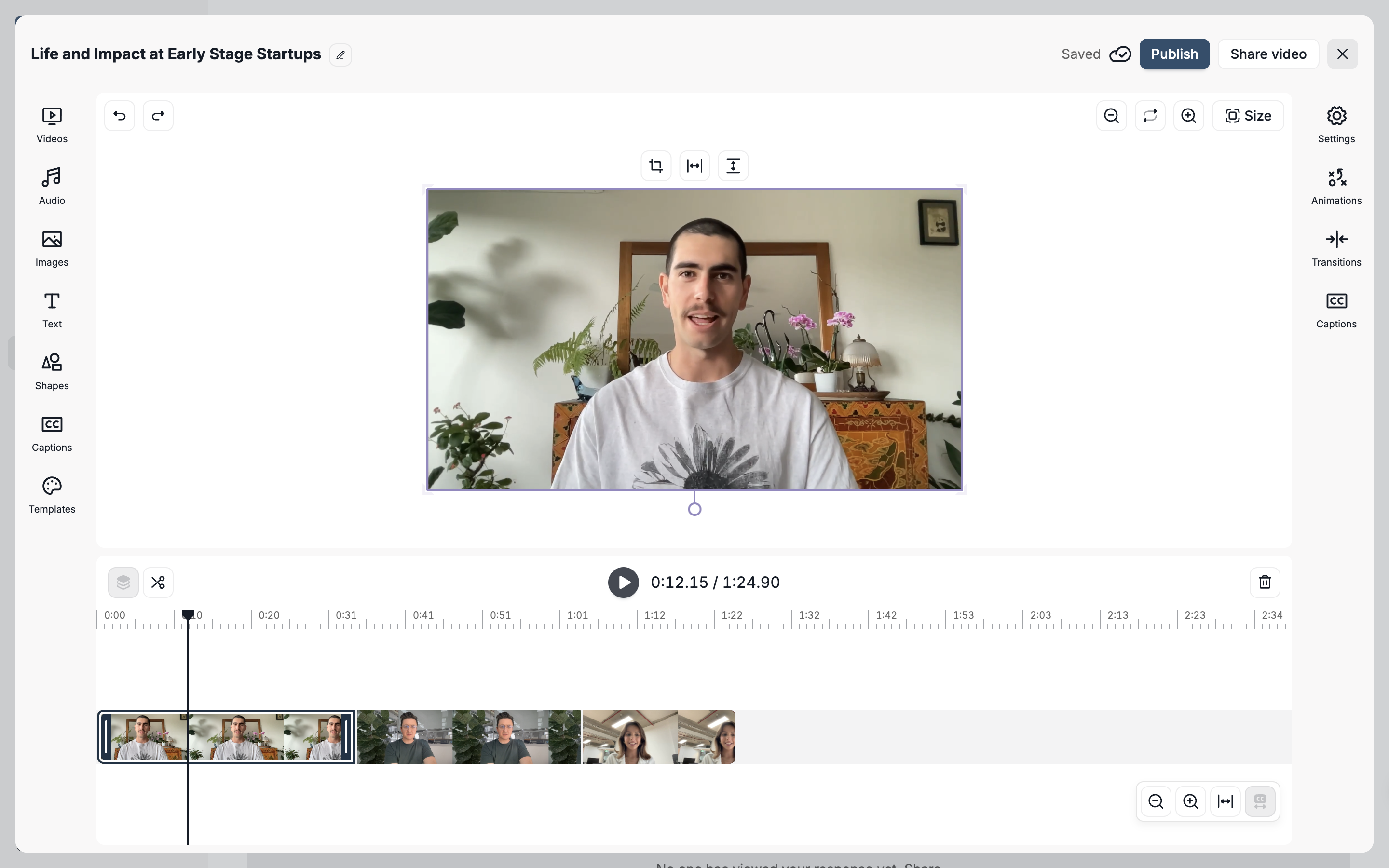Open the Audio panel in the left sidebar

52,186
